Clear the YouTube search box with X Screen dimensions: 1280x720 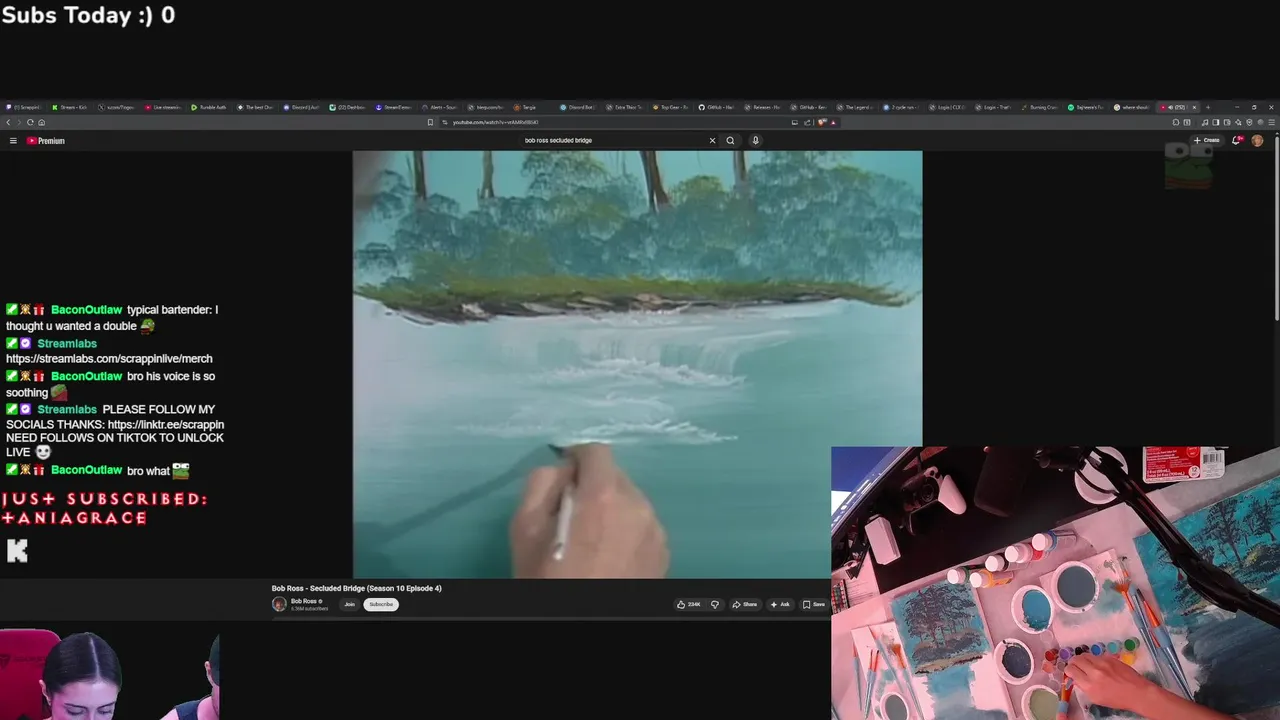(712, 140)
